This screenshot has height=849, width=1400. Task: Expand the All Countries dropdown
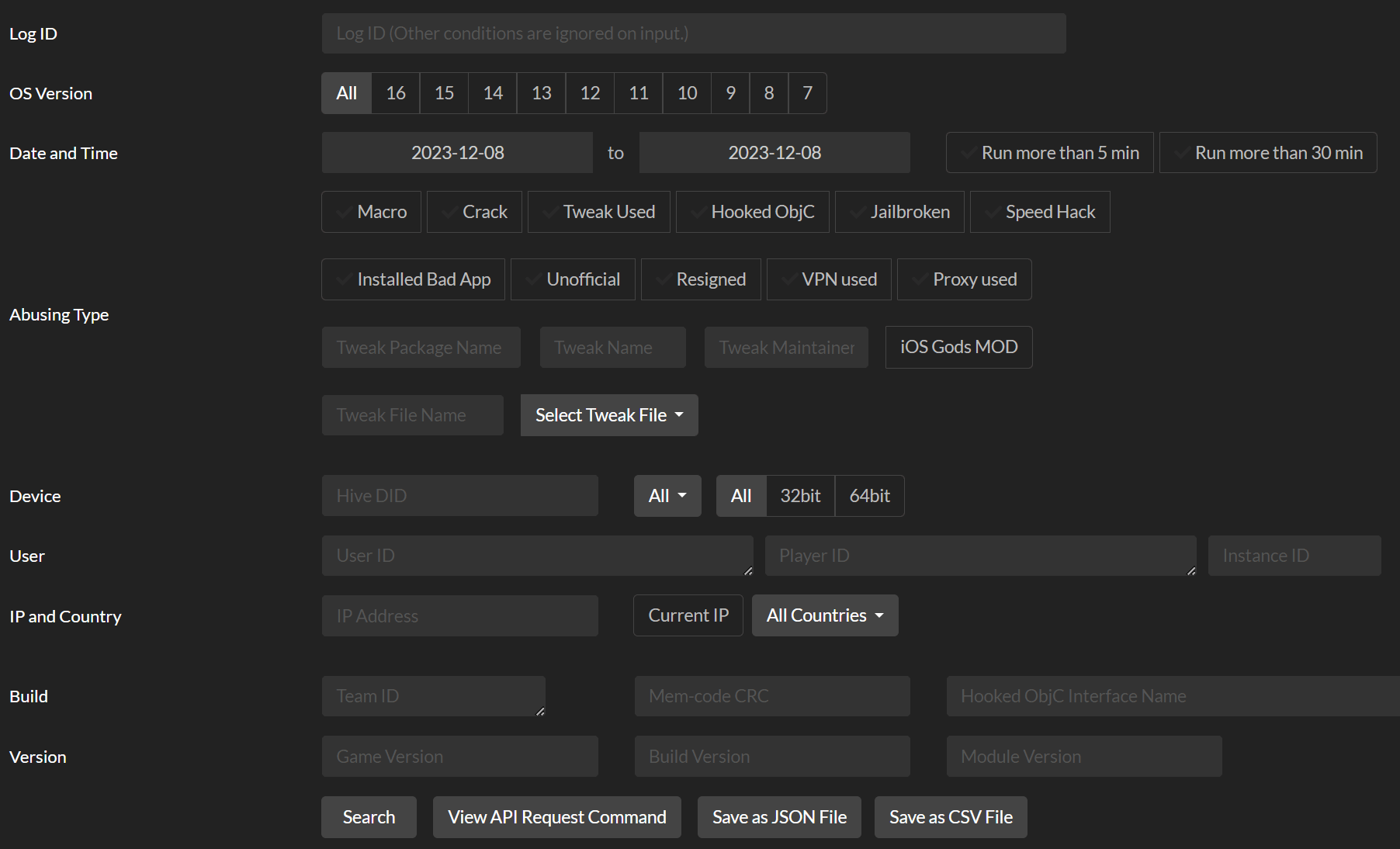[825, 615]
